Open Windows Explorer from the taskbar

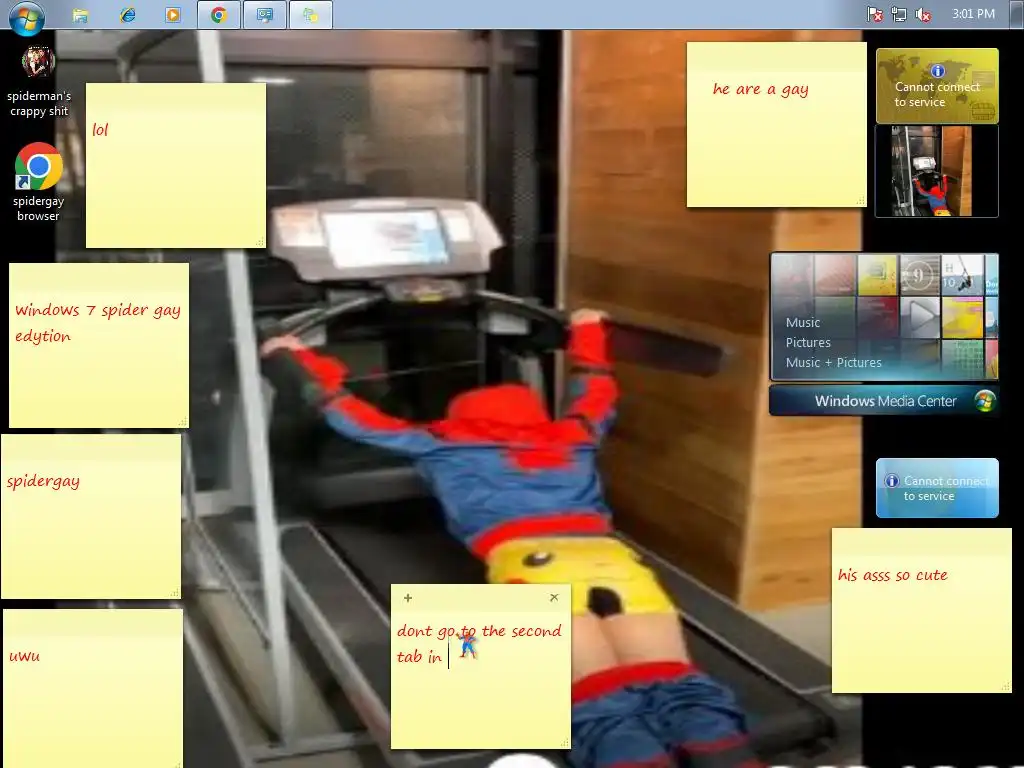(x=80, y=15)
